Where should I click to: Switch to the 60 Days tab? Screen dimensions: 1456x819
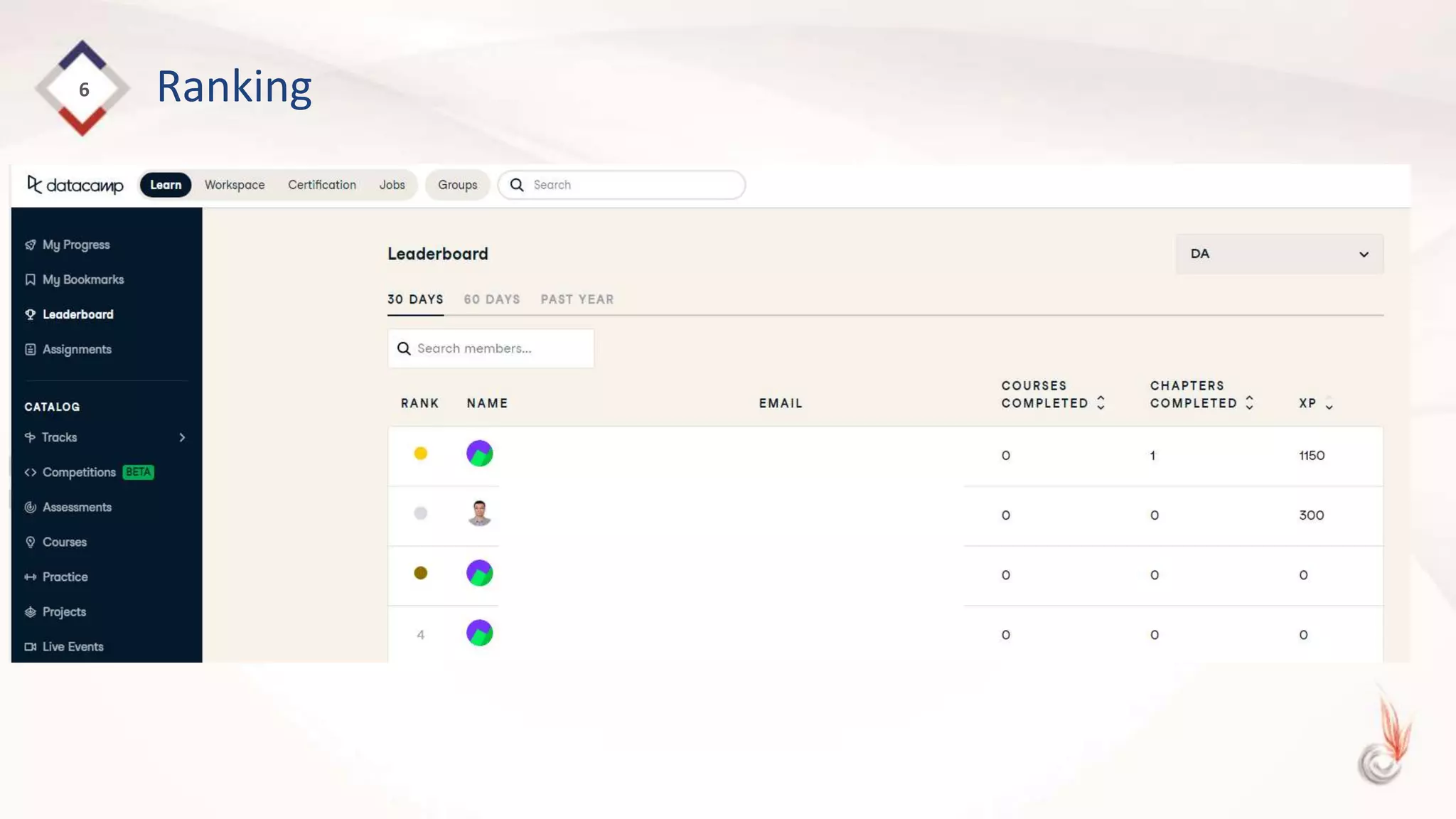pos(492,299)
